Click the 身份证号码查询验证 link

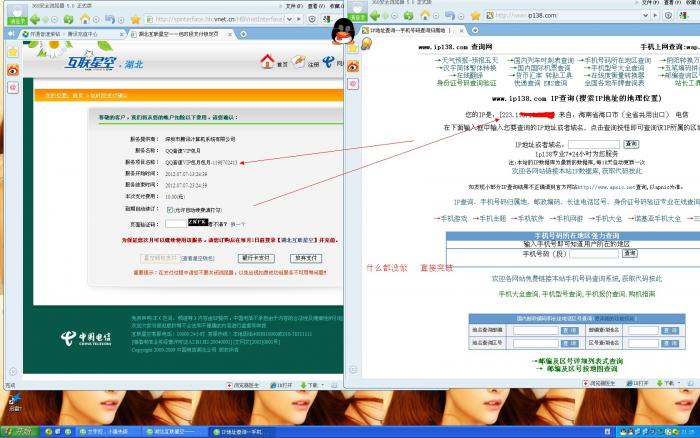pos(467,83)
